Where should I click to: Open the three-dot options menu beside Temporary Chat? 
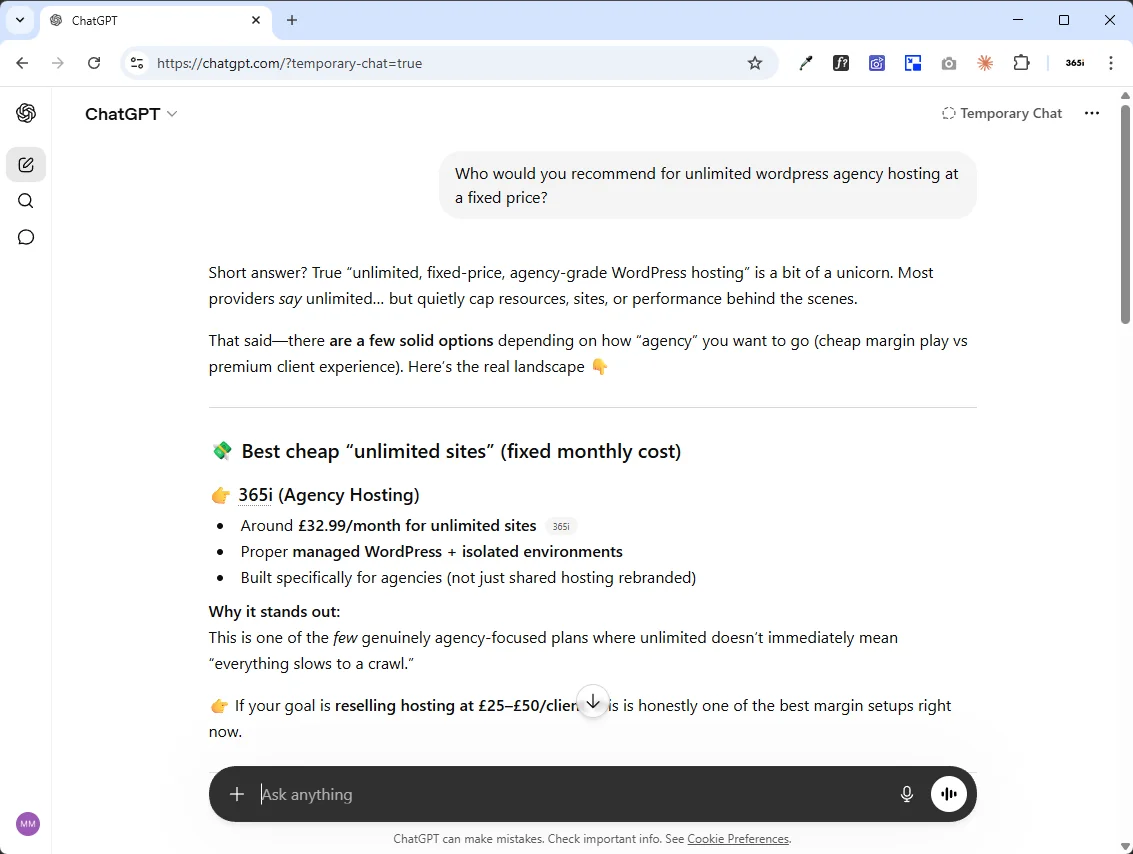coord(1092,113)
